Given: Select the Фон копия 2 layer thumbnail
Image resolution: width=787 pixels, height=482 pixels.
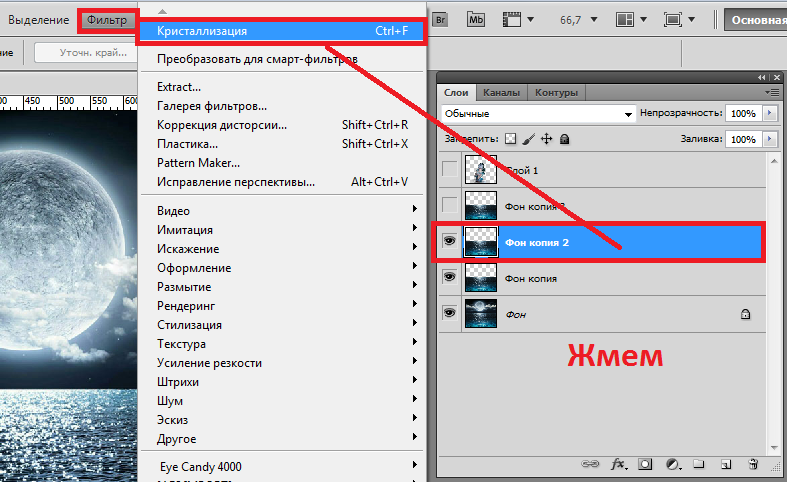Looking at the screenshot, I should point(481,241).
